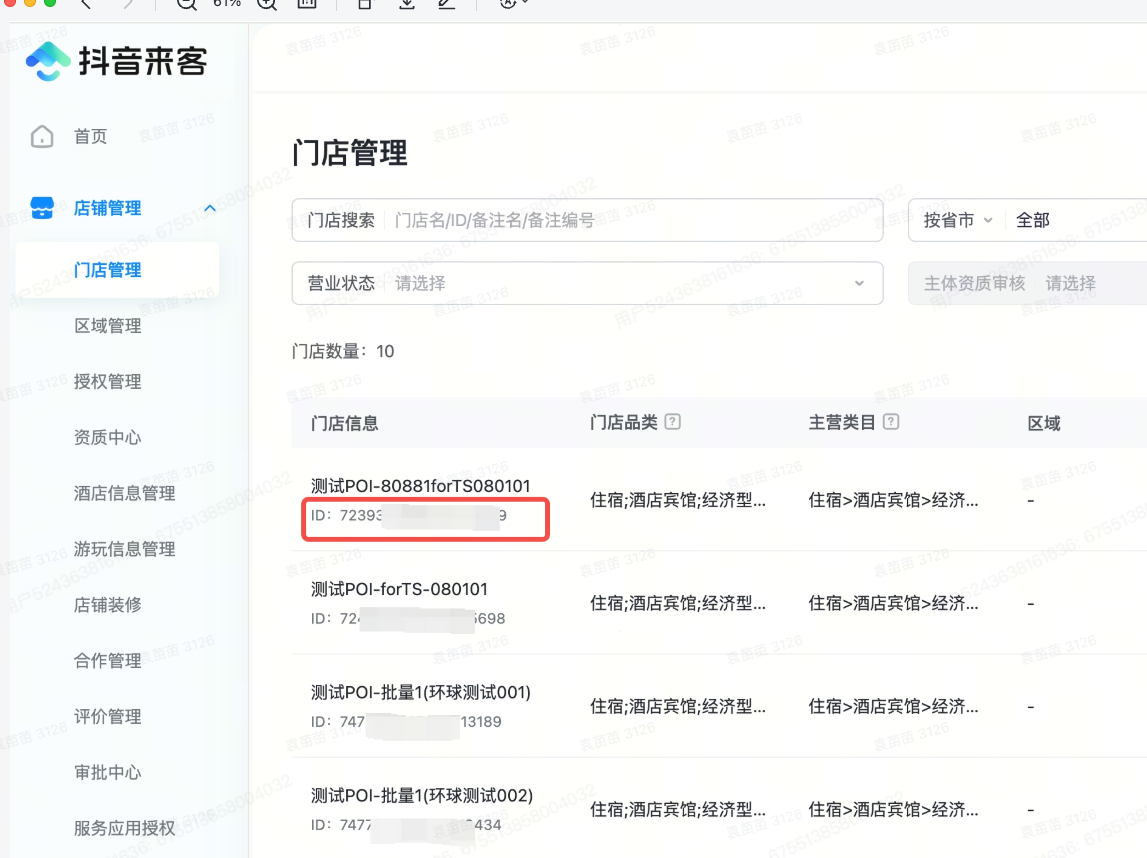The height and width of the screenshot is (858, 1147).
Task: Select 酒店信息管理 sidebar item
Action: pyautogui.click(x=124, y=493)
